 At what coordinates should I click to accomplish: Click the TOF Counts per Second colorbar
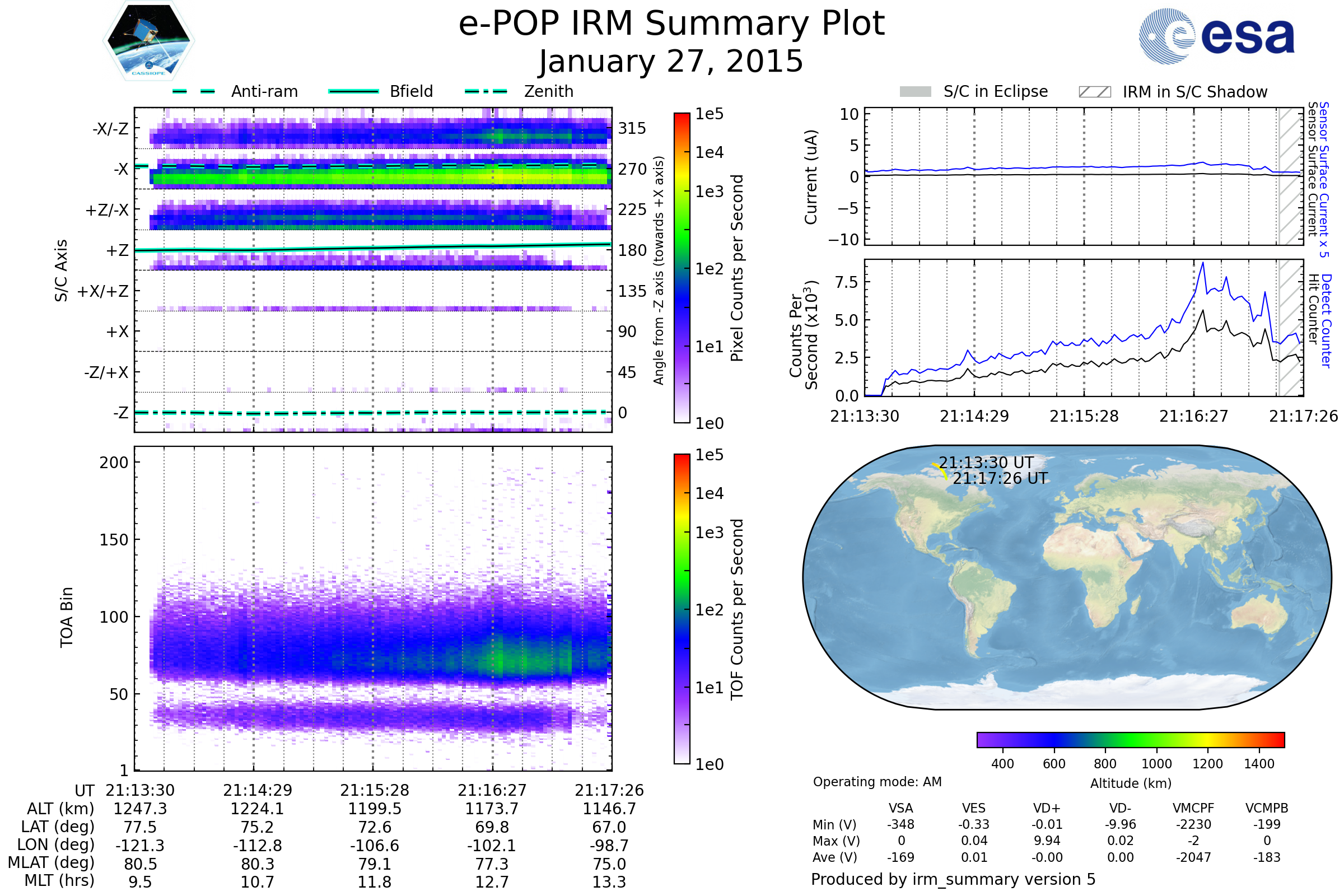[682, 609]
